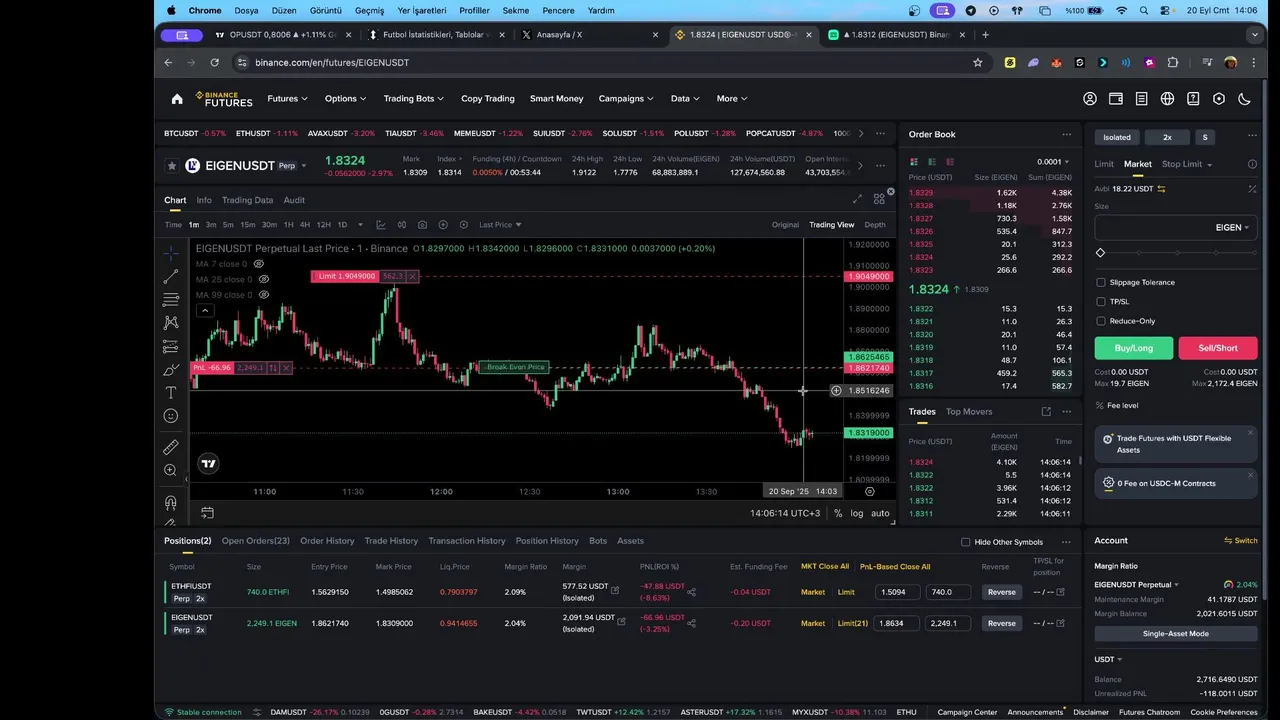Open the 2x leverage button
Image resolution: width=1280 pixels, height=720 pixels.
click(x=1167, y=137)
